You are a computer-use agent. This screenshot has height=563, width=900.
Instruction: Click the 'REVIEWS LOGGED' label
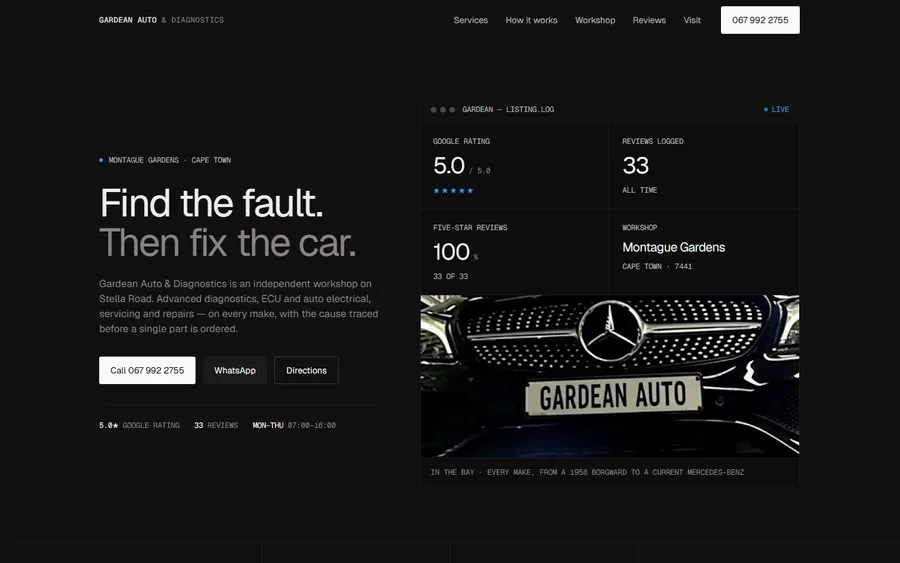(x=653, y=141)
